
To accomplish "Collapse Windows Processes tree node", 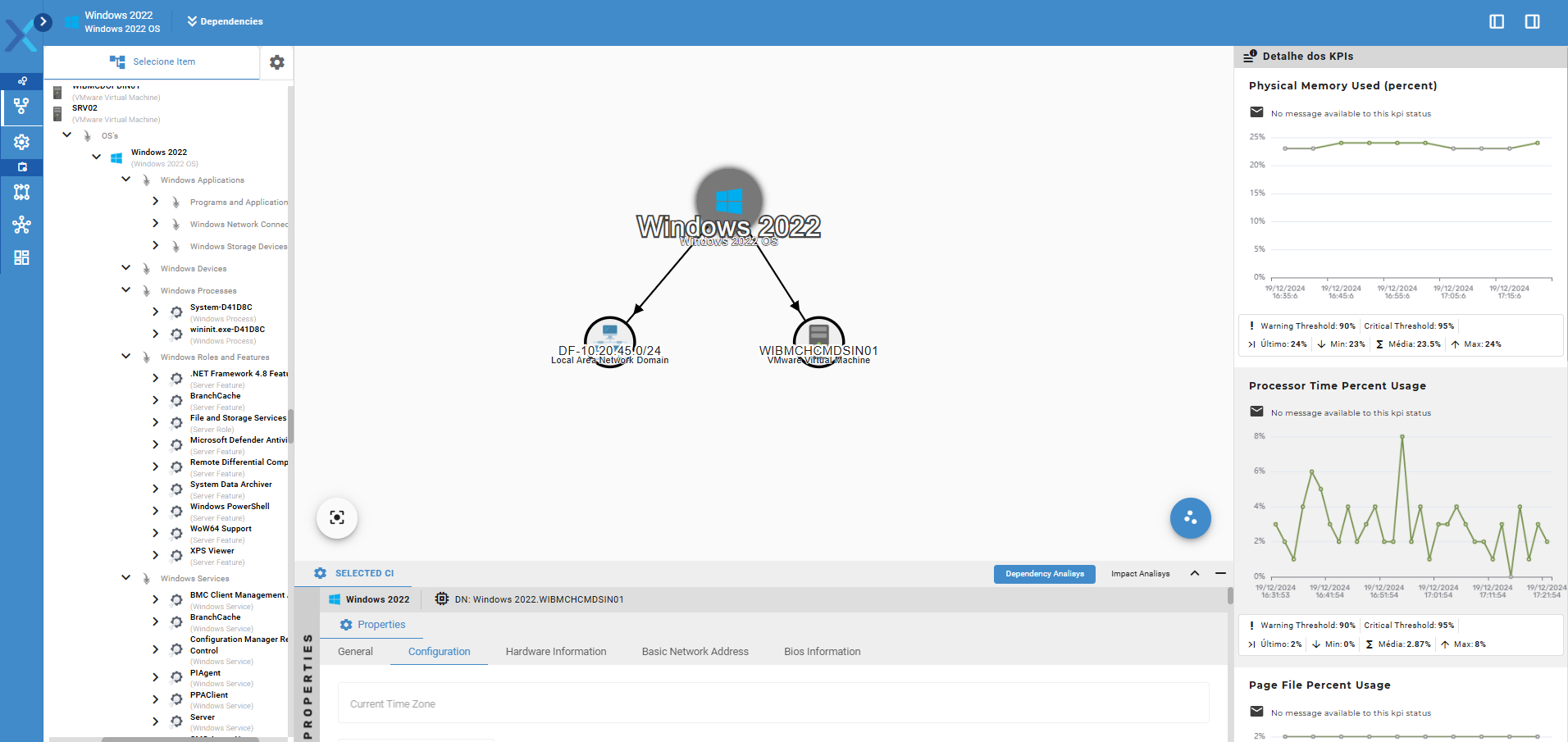I will click(126, 289).
